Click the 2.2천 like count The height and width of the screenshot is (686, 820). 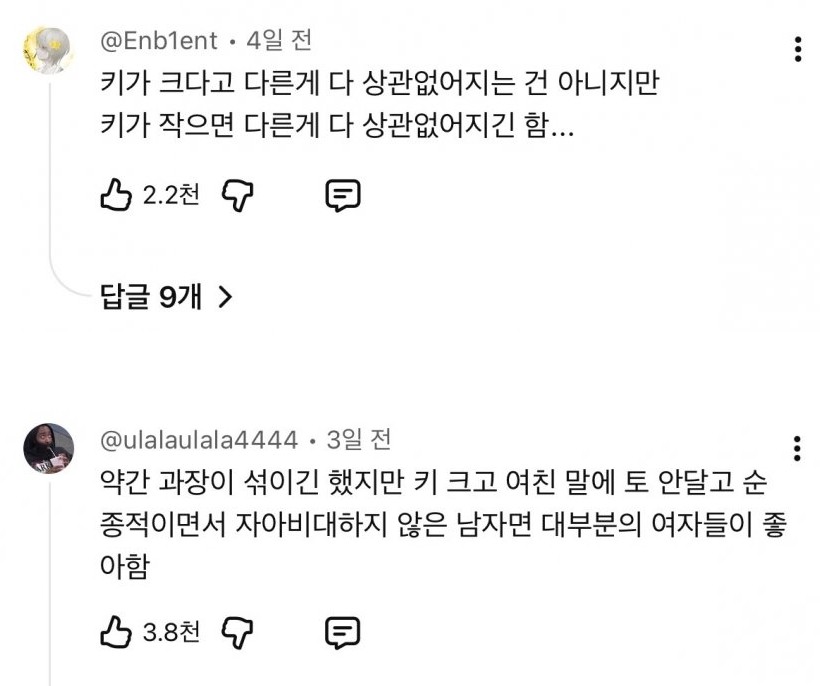tap(171, 195)
